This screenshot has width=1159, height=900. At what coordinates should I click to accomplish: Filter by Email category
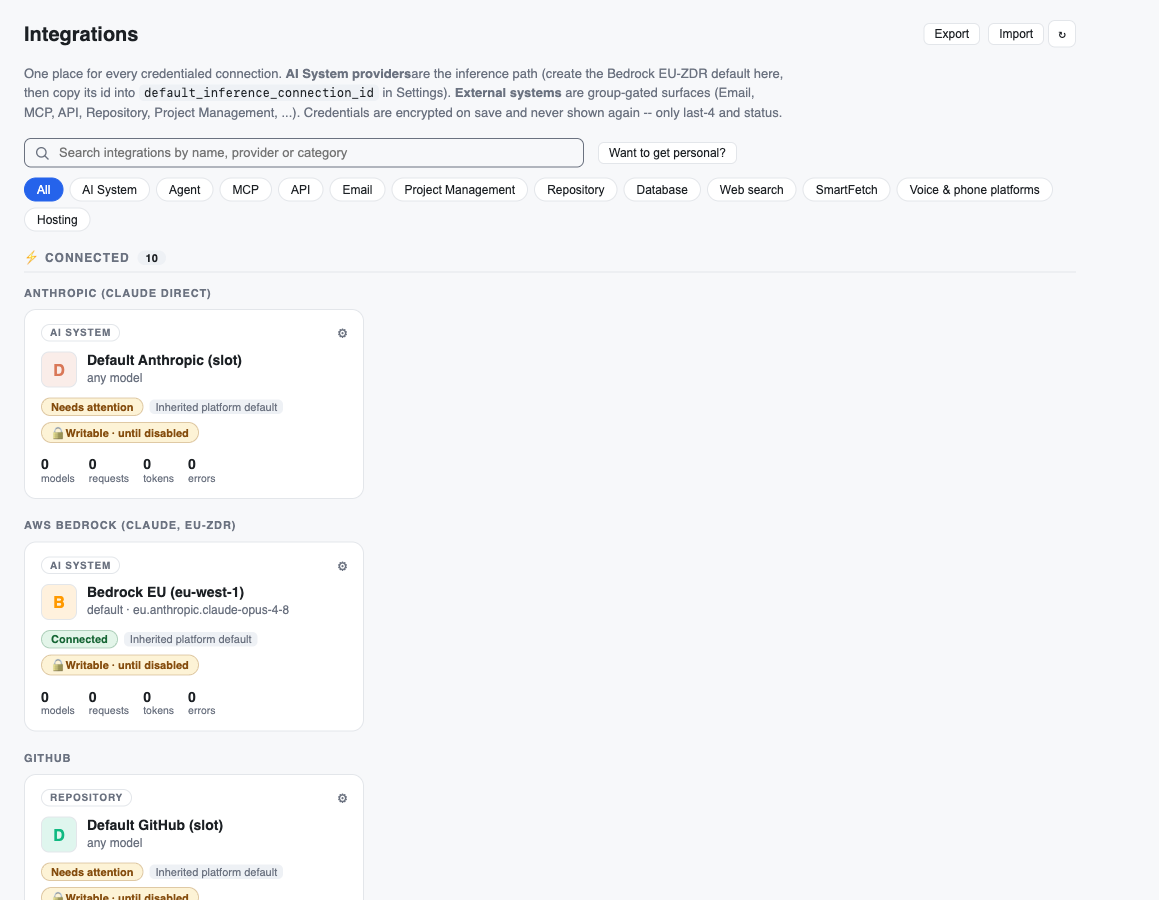pos(357,190)
